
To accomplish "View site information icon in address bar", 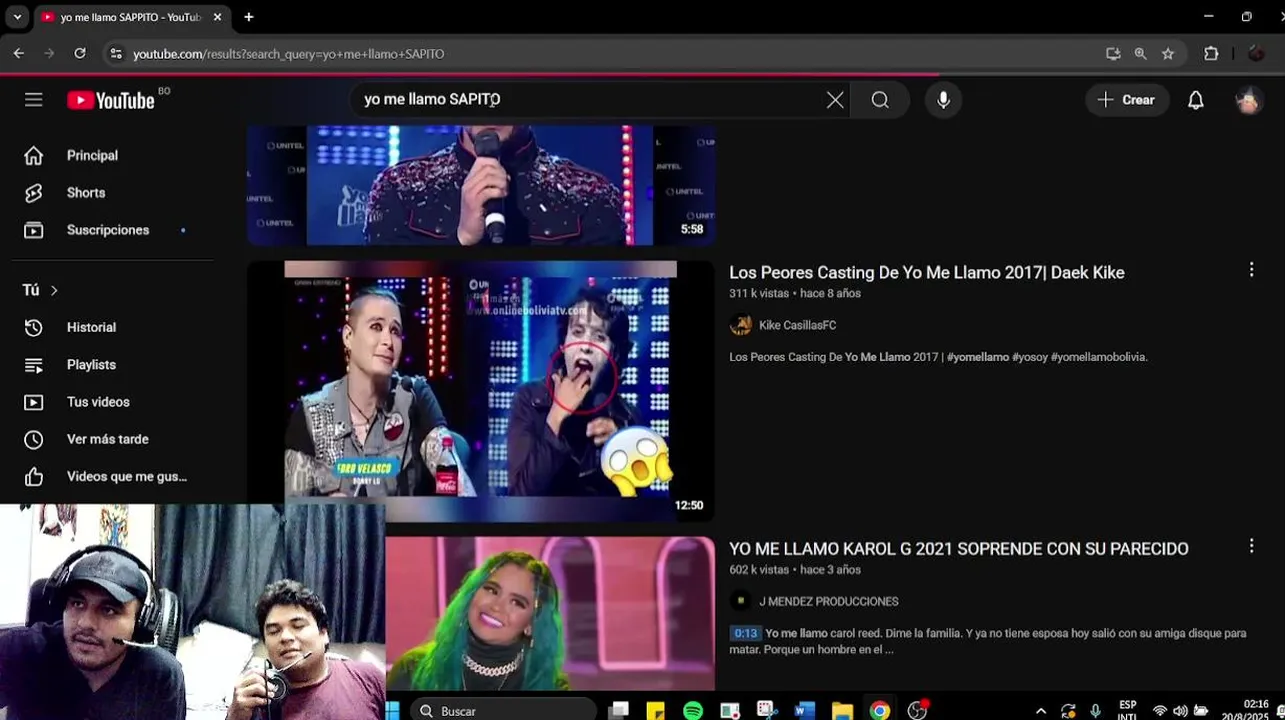I will tap(116, 54).
